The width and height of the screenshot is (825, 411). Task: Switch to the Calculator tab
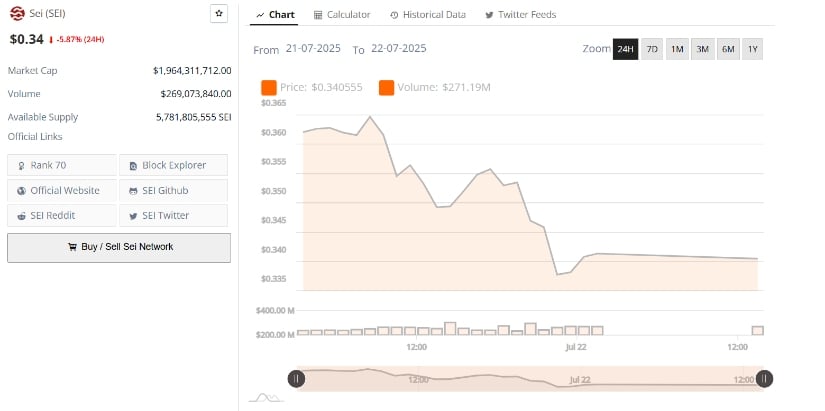tap(342, 15)
